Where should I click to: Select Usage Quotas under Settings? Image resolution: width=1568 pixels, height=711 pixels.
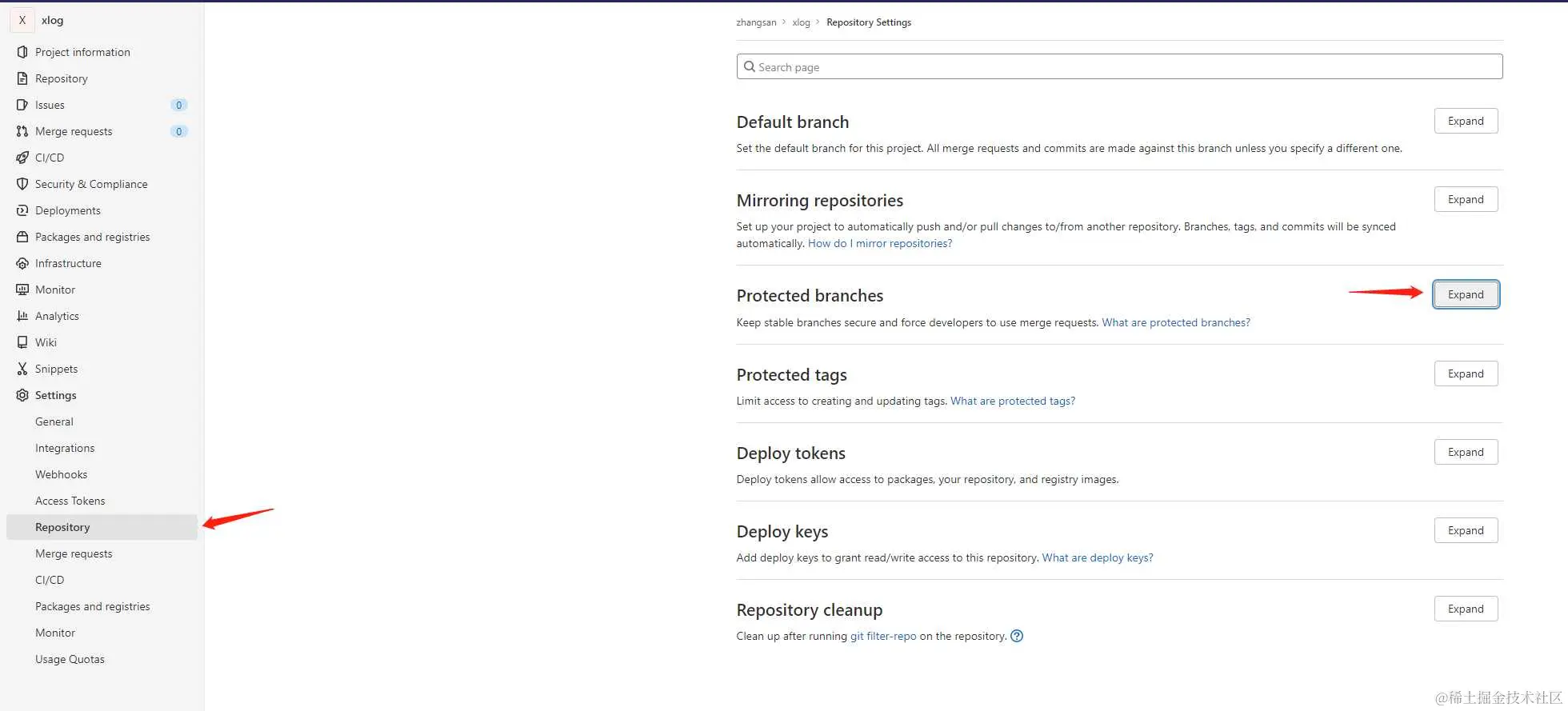coord(102,659)
